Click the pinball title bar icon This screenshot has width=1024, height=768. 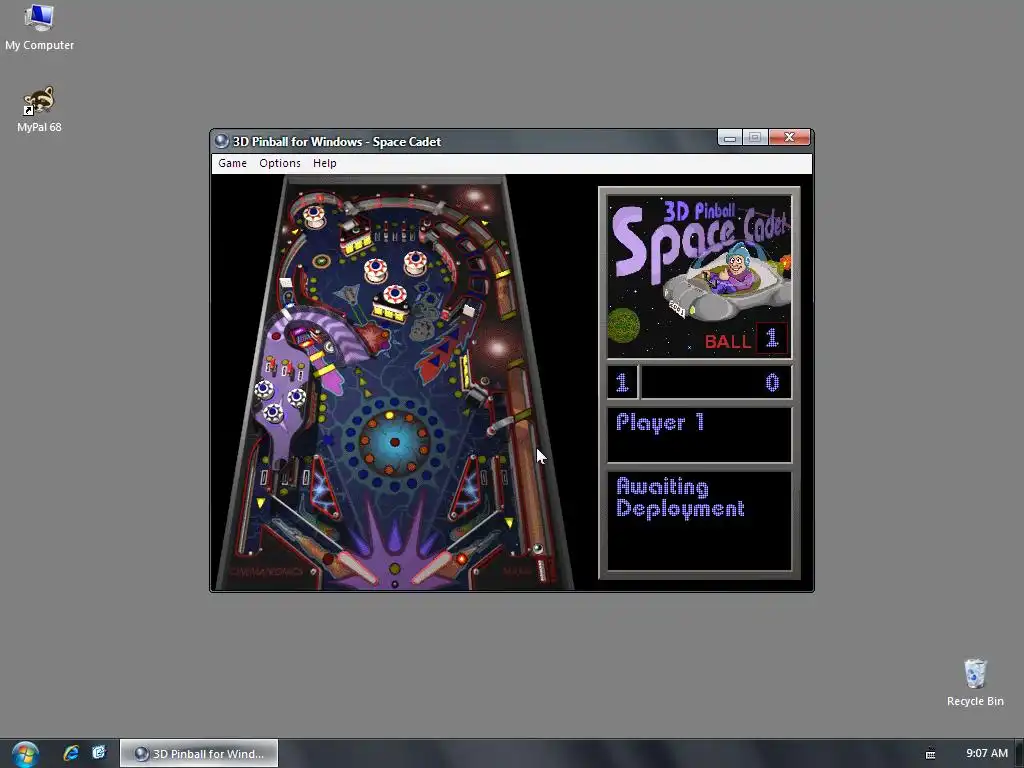click(221, 141)
